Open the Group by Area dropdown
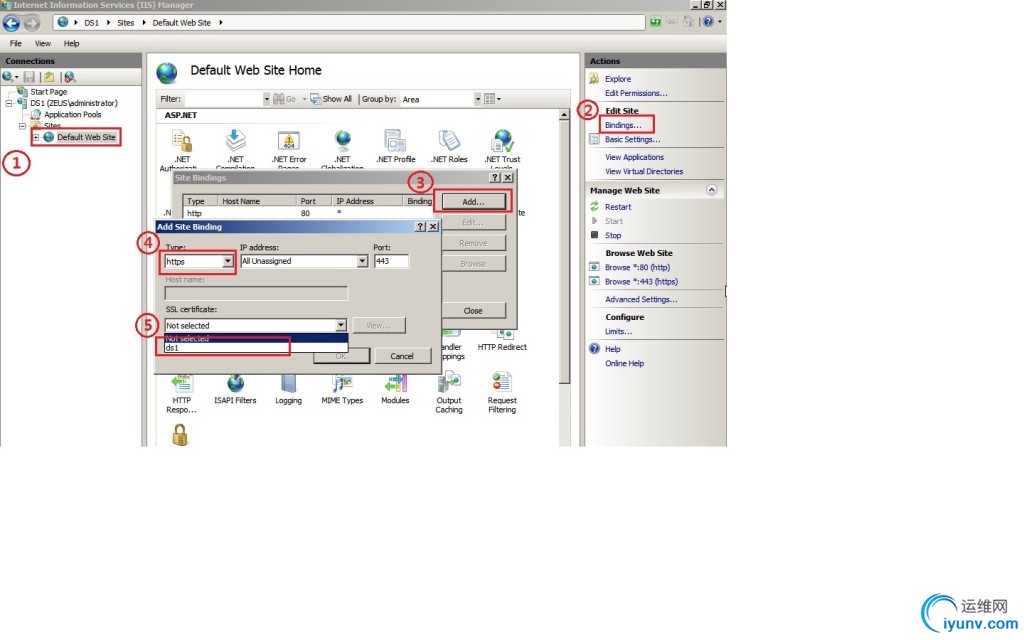The image size is (1024, 640). point(441,99)
